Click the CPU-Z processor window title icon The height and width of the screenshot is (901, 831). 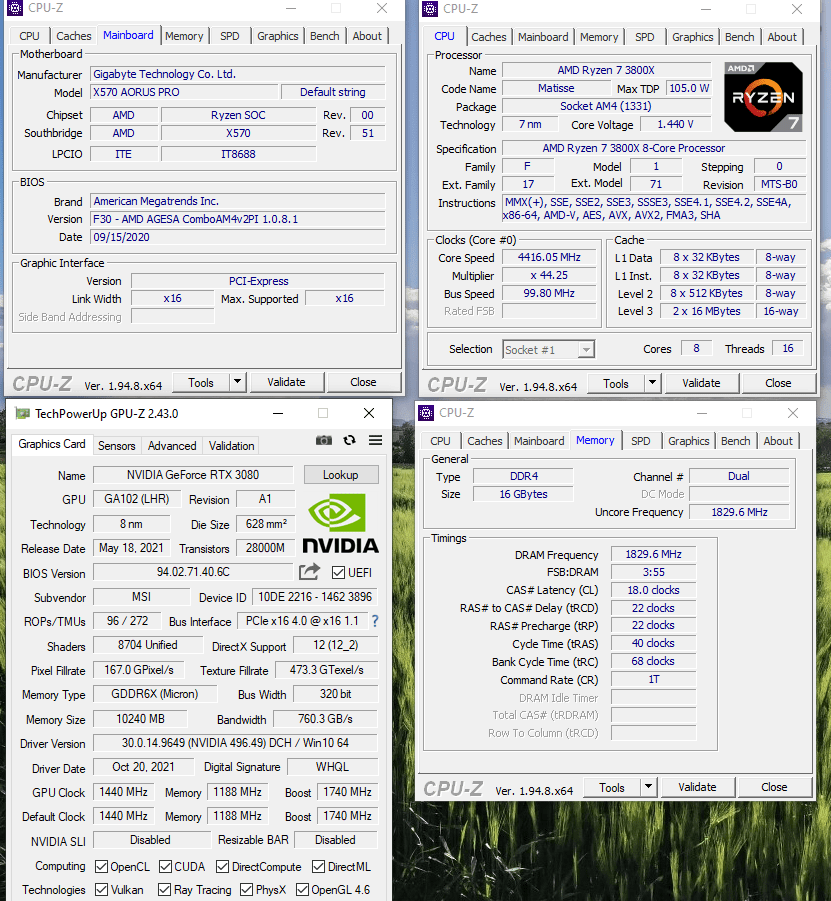coord(430,9)
